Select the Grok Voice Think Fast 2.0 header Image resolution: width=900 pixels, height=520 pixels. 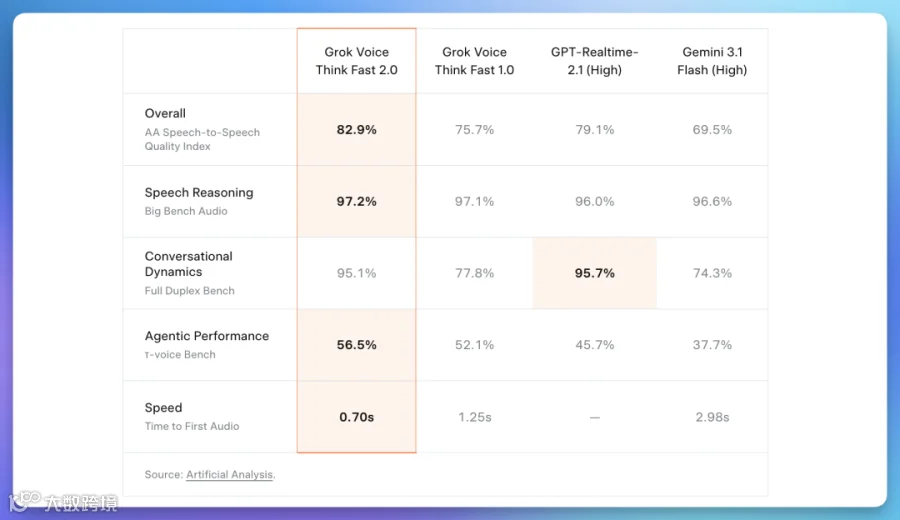pyautogui.click(x=356, y=61)
